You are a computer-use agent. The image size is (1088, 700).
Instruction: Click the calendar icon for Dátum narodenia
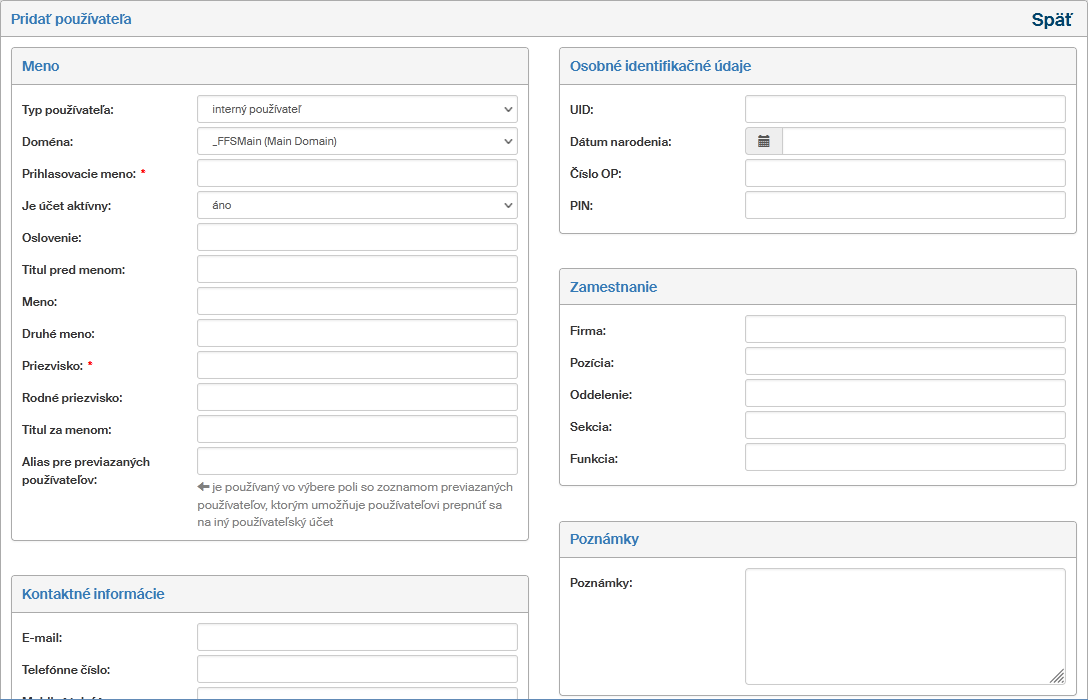(764, 141)
